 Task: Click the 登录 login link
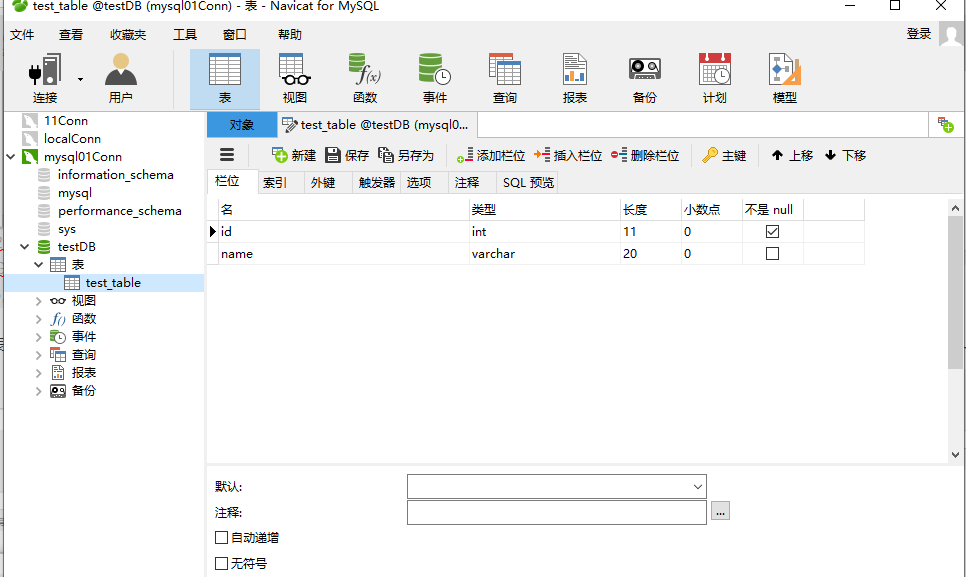tap(919, 34)
